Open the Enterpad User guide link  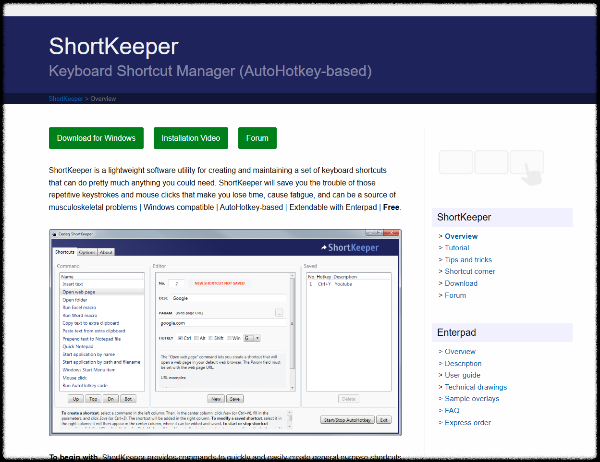tap(462, 375)
